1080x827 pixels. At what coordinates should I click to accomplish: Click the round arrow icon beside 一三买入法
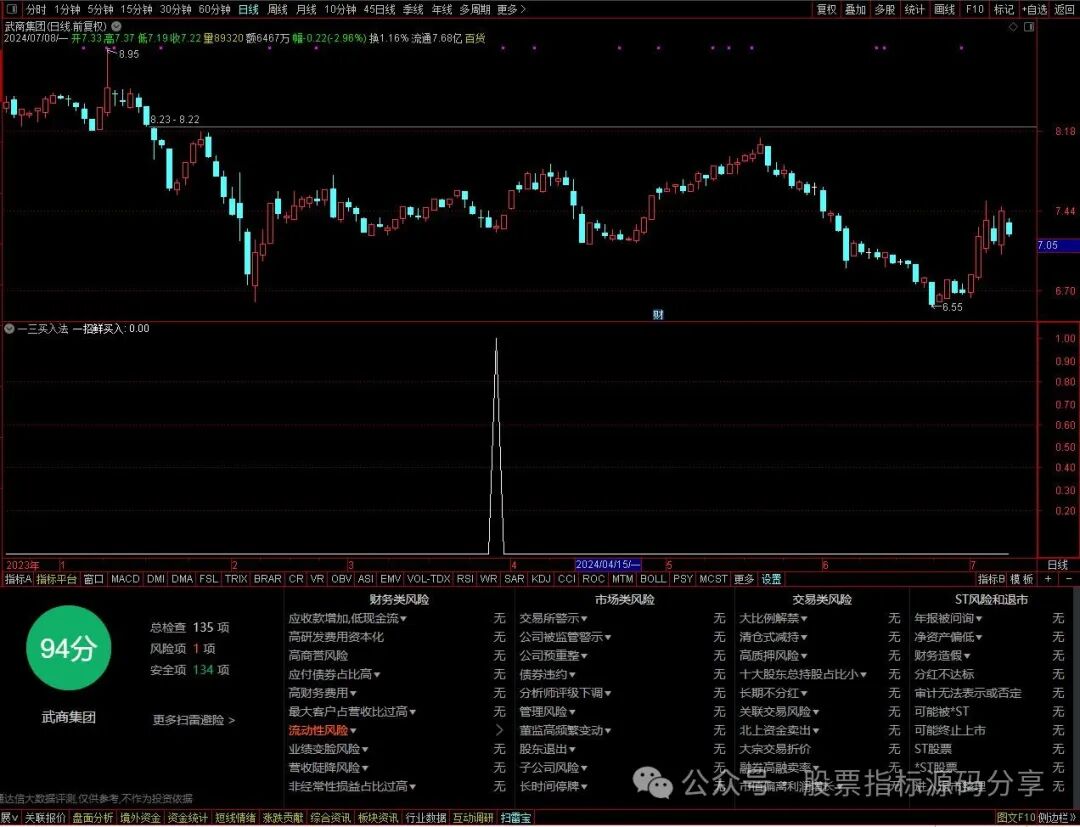[x=9, y=329]
